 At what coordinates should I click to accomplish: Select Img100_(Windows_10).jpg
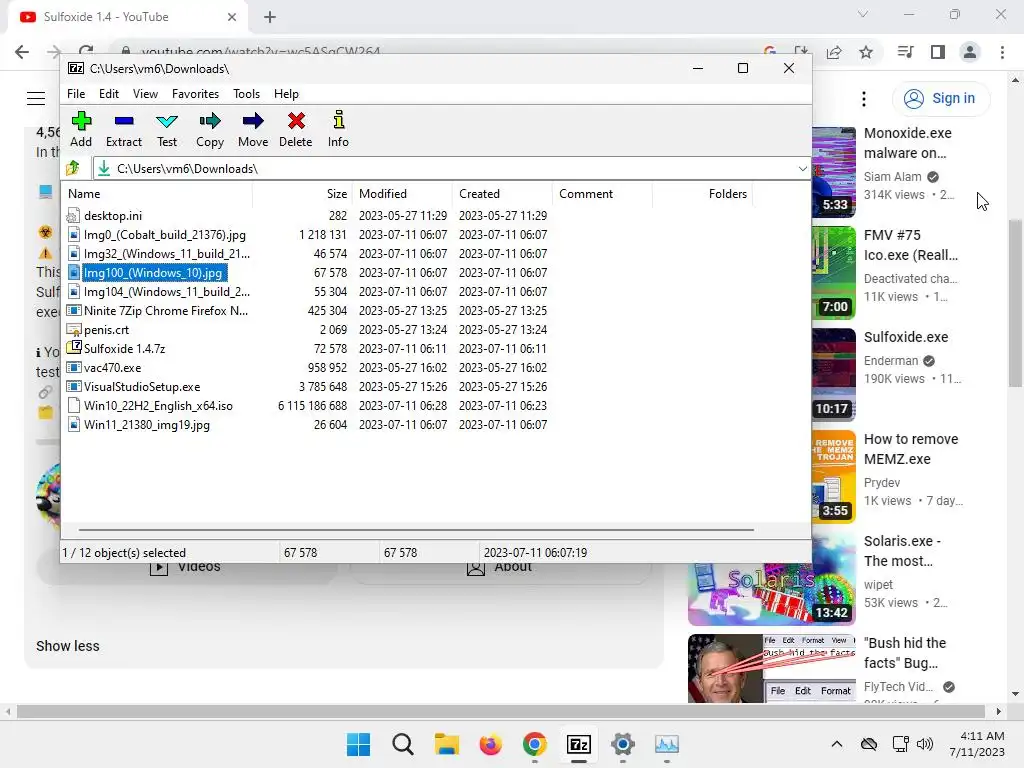pyautogui.click(x=153, y=272)
